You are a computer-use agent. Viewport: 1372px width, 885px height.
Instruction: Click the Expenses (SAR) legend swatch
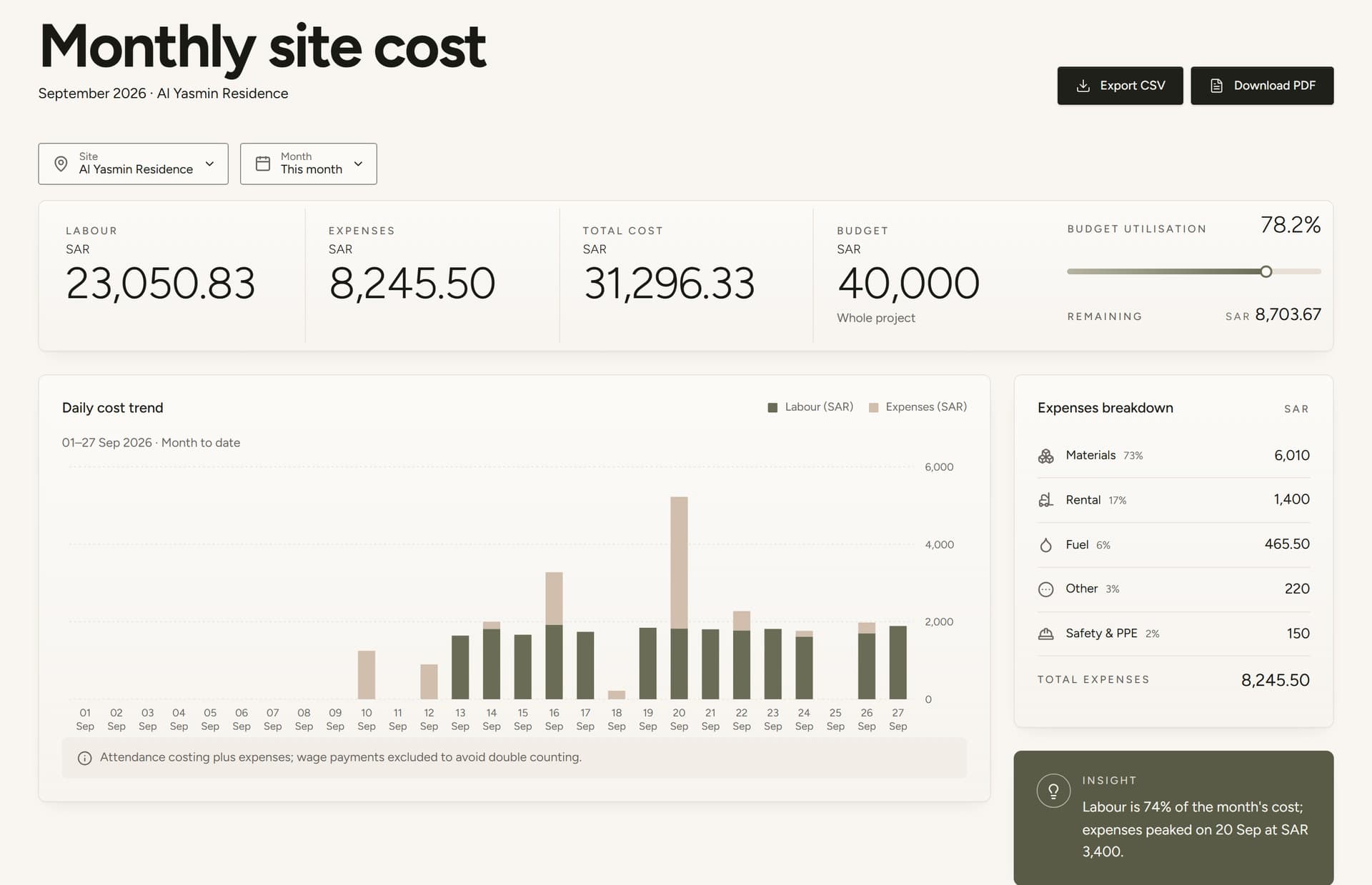point(873,407)
